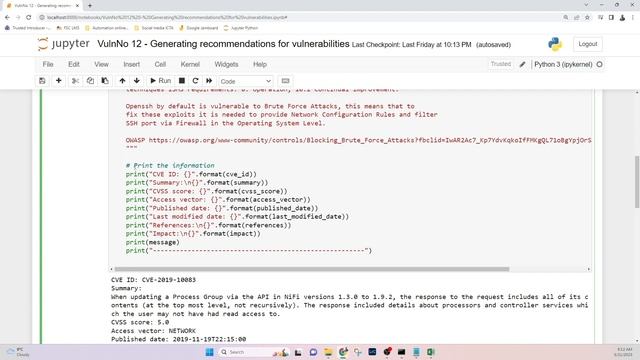Share this page icon in address bar
The image size is (640, 360).
pos(577,18)
